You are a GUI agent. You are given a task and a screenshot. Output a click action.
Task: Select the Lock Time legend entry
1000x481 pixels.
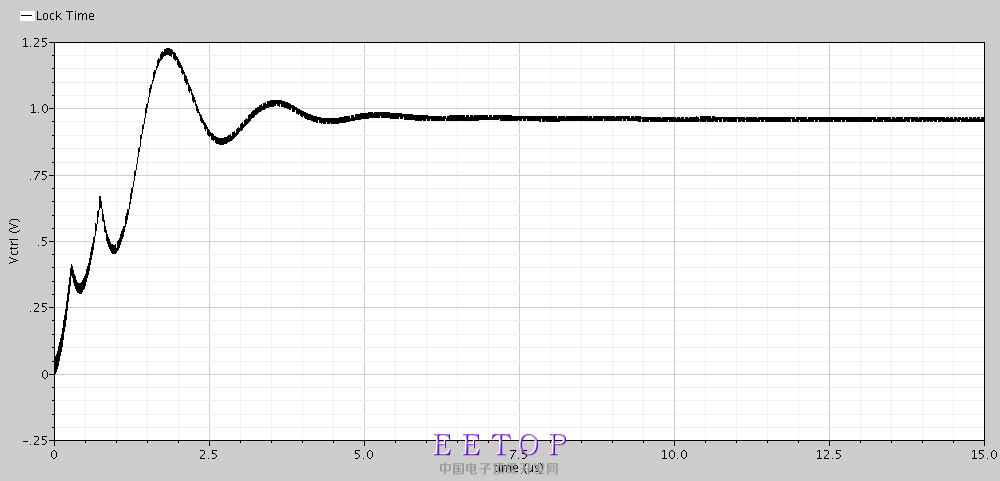(57, 16)
